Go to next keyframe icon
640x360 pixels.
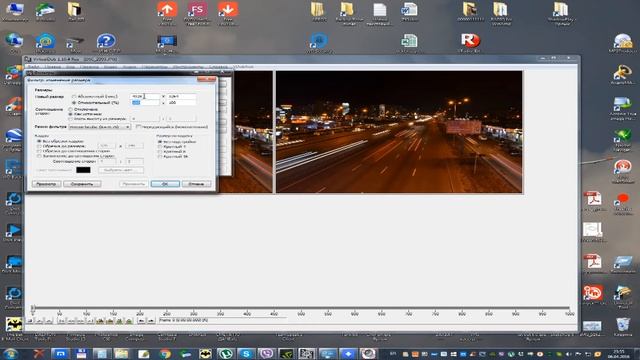point(110,321)
